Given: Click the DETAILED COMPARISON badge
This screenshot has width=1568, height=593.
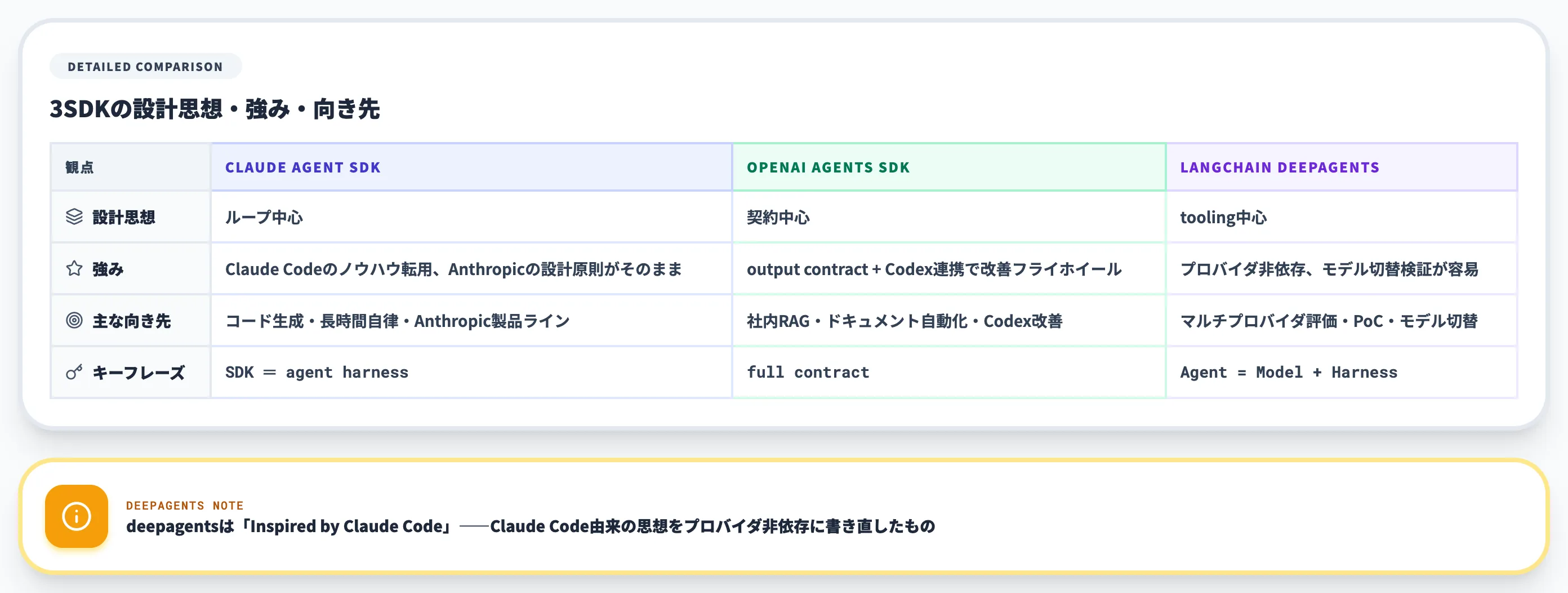Looking at the screenshot, I should (x=145, y=67).
